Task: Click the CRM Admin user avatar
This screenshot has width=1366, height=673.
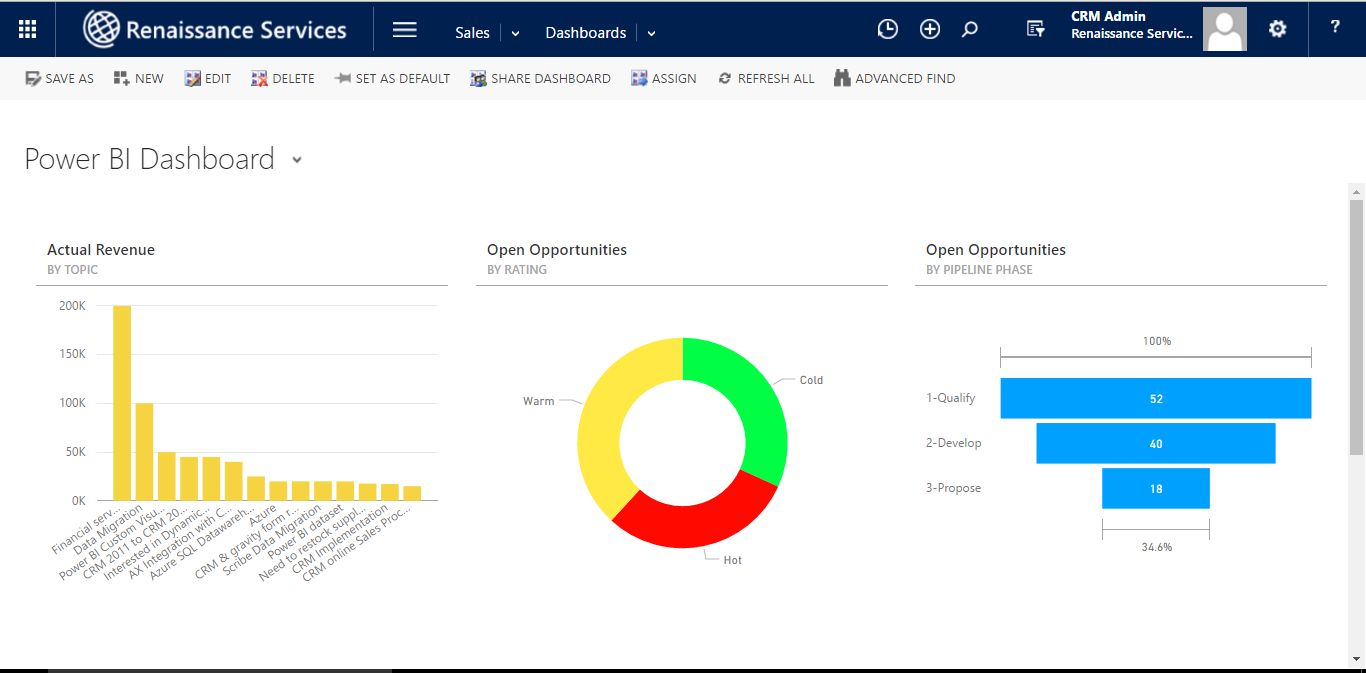Action: [x=1224, y=29]
